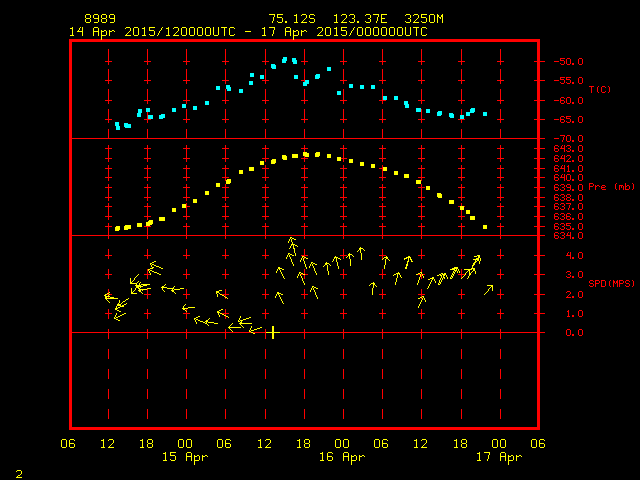Click the number 2 in the bottom-left corner
The height and width of the screenshot is (480, 640).
[x=19, y=471]
